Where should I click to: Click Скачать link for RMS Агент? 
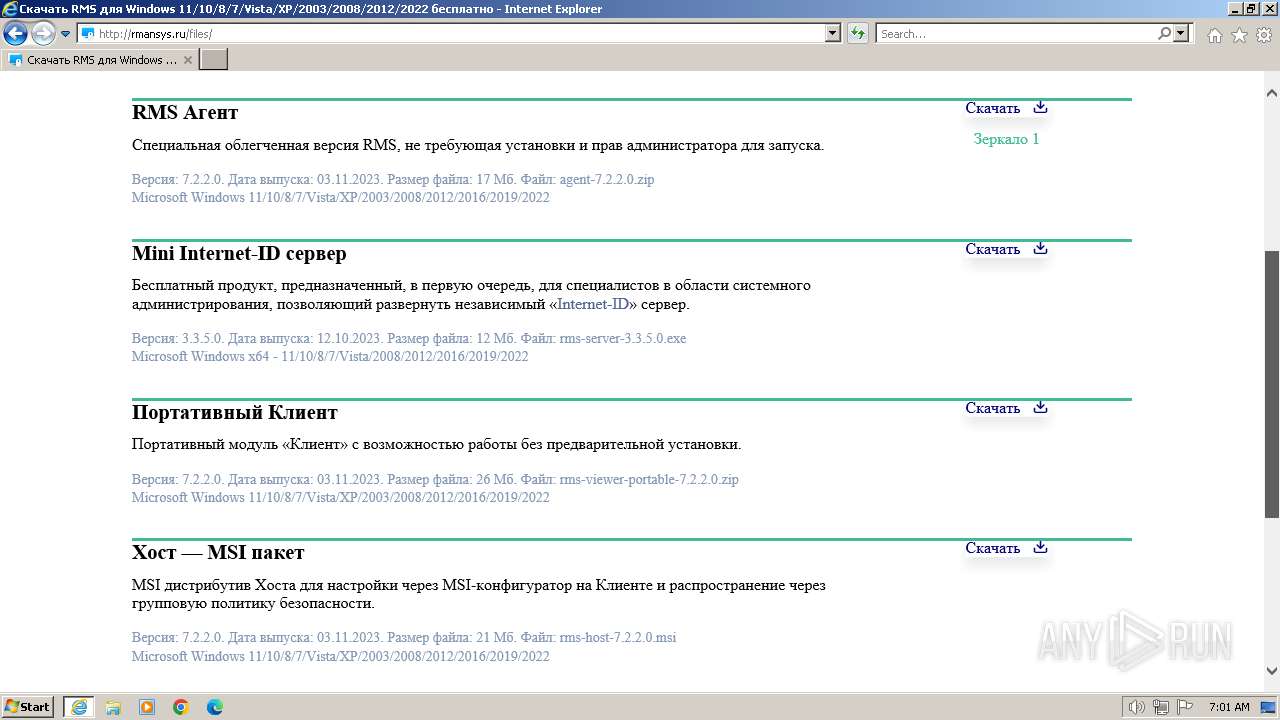pyautogui.click(x=992, y=108)
